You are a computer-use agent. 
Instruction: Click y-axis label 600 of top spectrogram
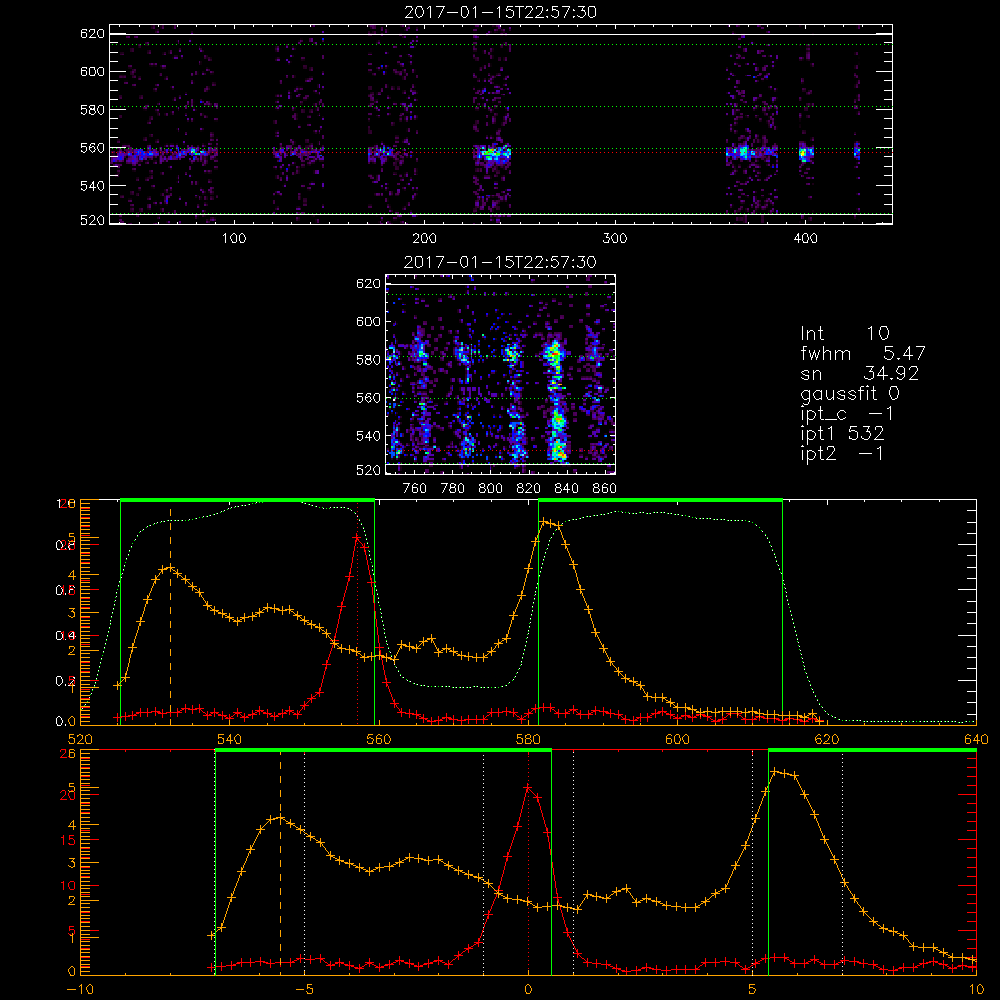point(92,71)
